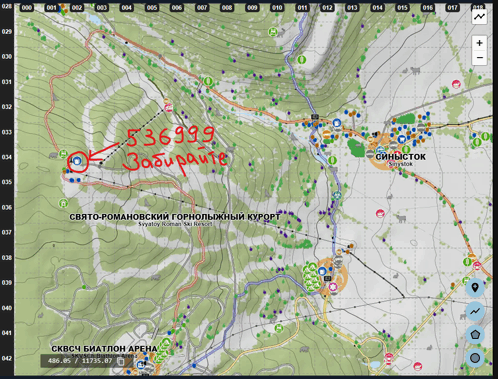Image resolution: width=498 pixels, height=379 pixels.
Task: Click the grid column label 013
Action: point(352,8)
